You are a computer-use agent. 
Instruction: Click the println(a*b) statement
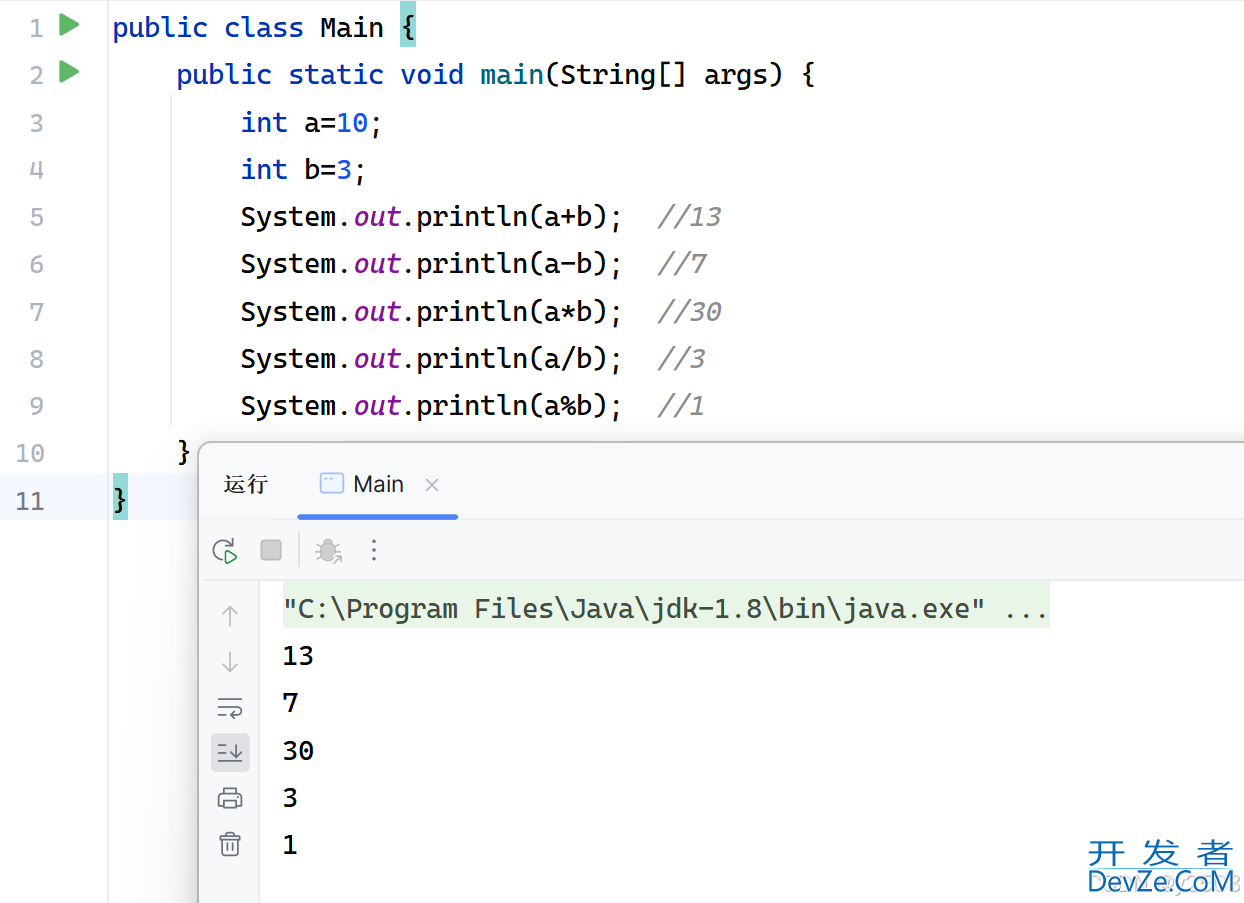pyautogui.click(x=432, y=312)
